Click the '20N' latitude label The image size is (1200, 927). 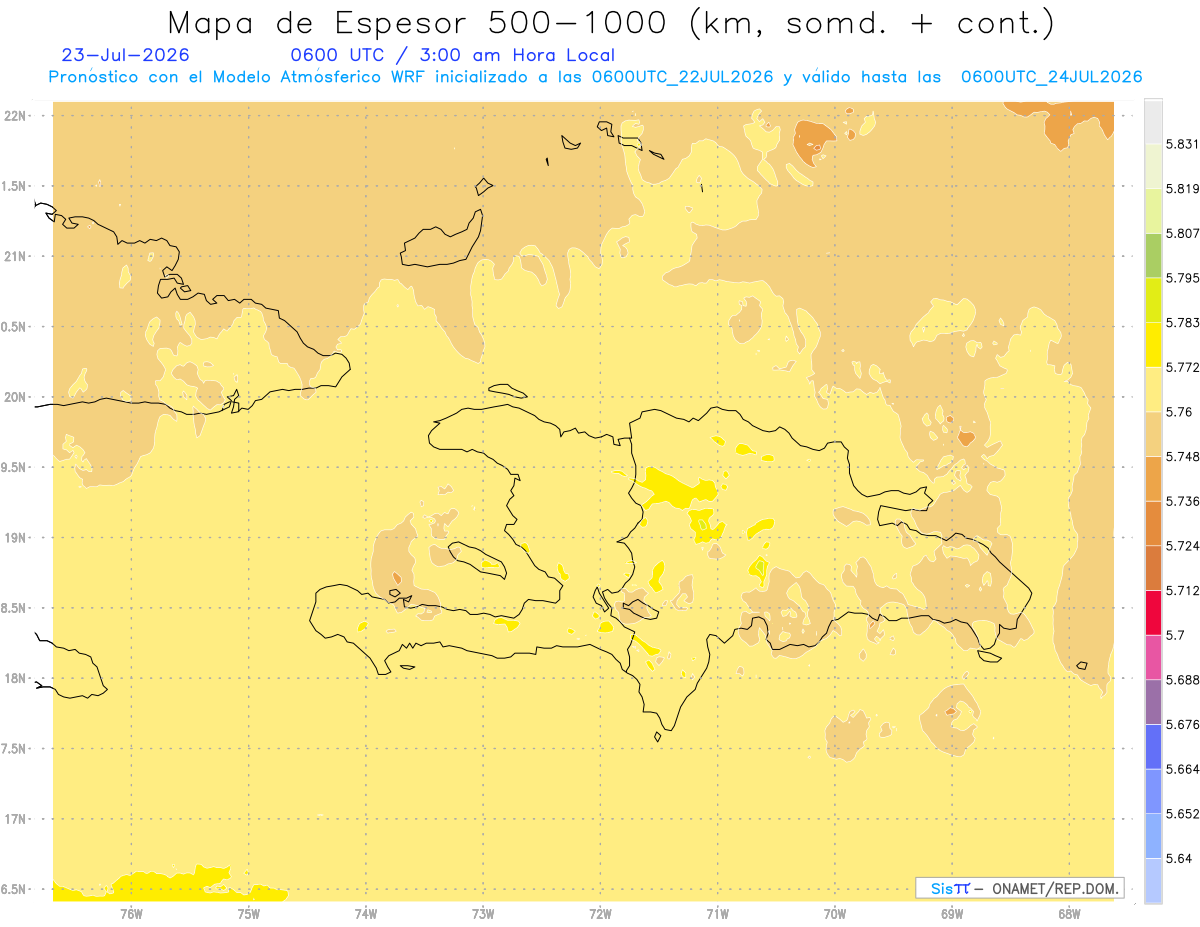14,397
